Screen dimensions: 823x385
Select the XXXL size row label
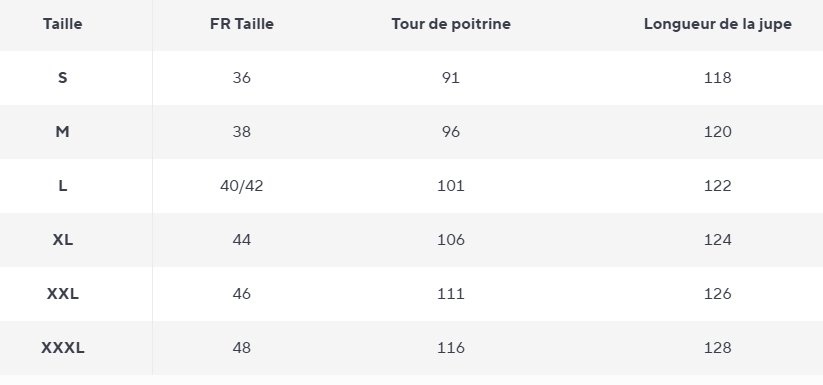62,348
